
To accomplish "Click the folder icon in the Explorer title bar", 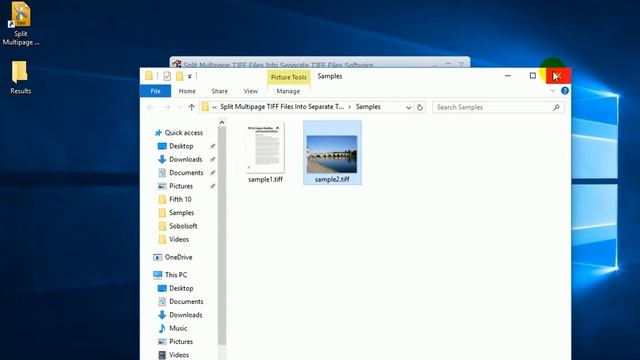I will tap(149, 76).
